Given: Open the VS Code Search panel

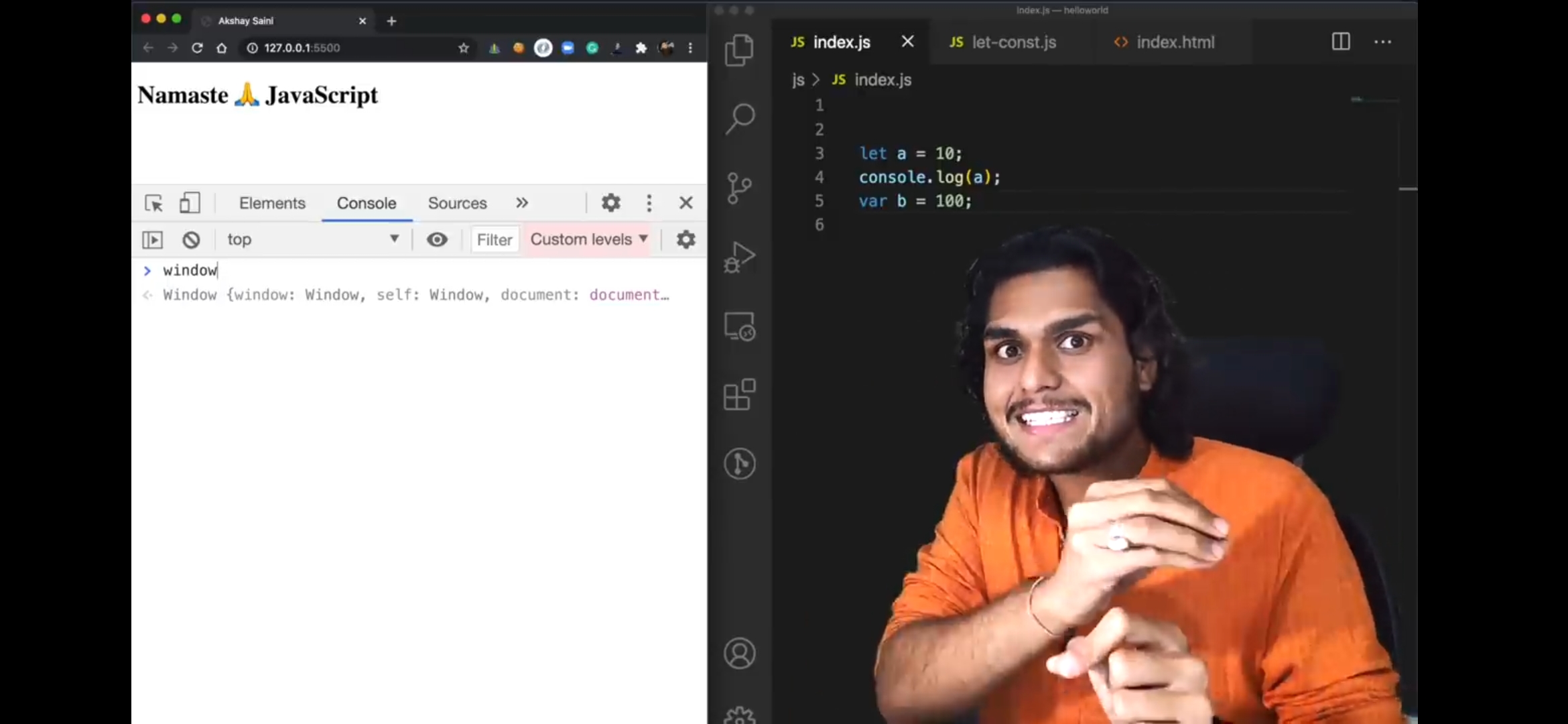Looking at the screenshot, I should point(740,119).
